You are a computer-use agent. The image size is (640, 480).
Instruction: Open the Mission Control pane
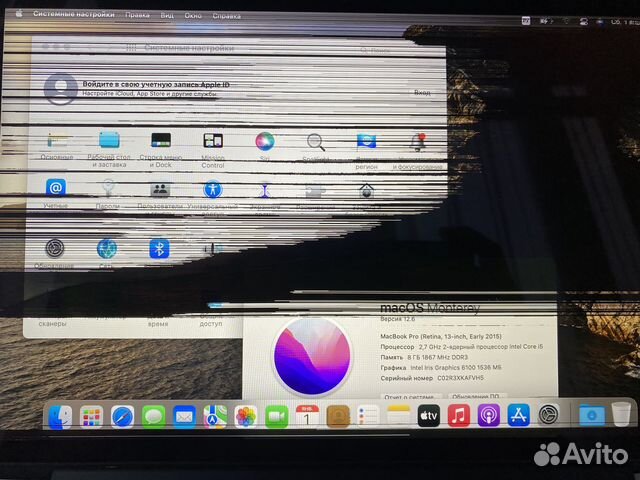click(x=213, y=150)
